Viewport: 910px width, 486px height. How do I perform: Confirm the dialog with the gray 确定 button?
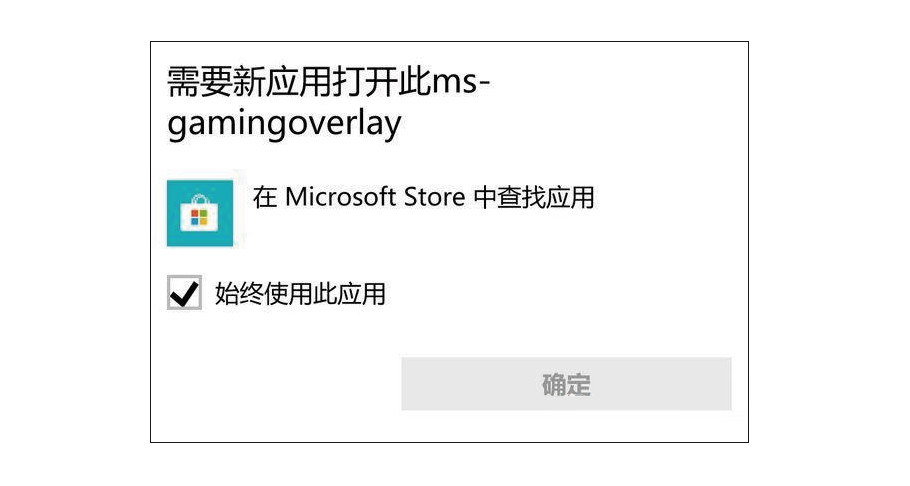point(566,384)
